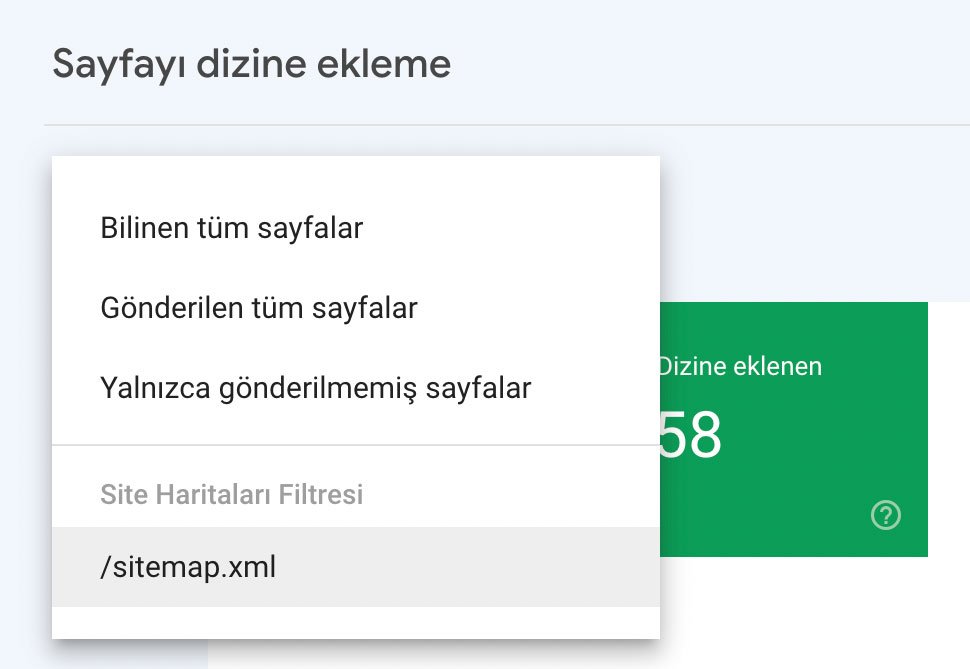Click the Site Haritaları Filtresi header
The image size is (970, 669).
[x=231, y=493]
